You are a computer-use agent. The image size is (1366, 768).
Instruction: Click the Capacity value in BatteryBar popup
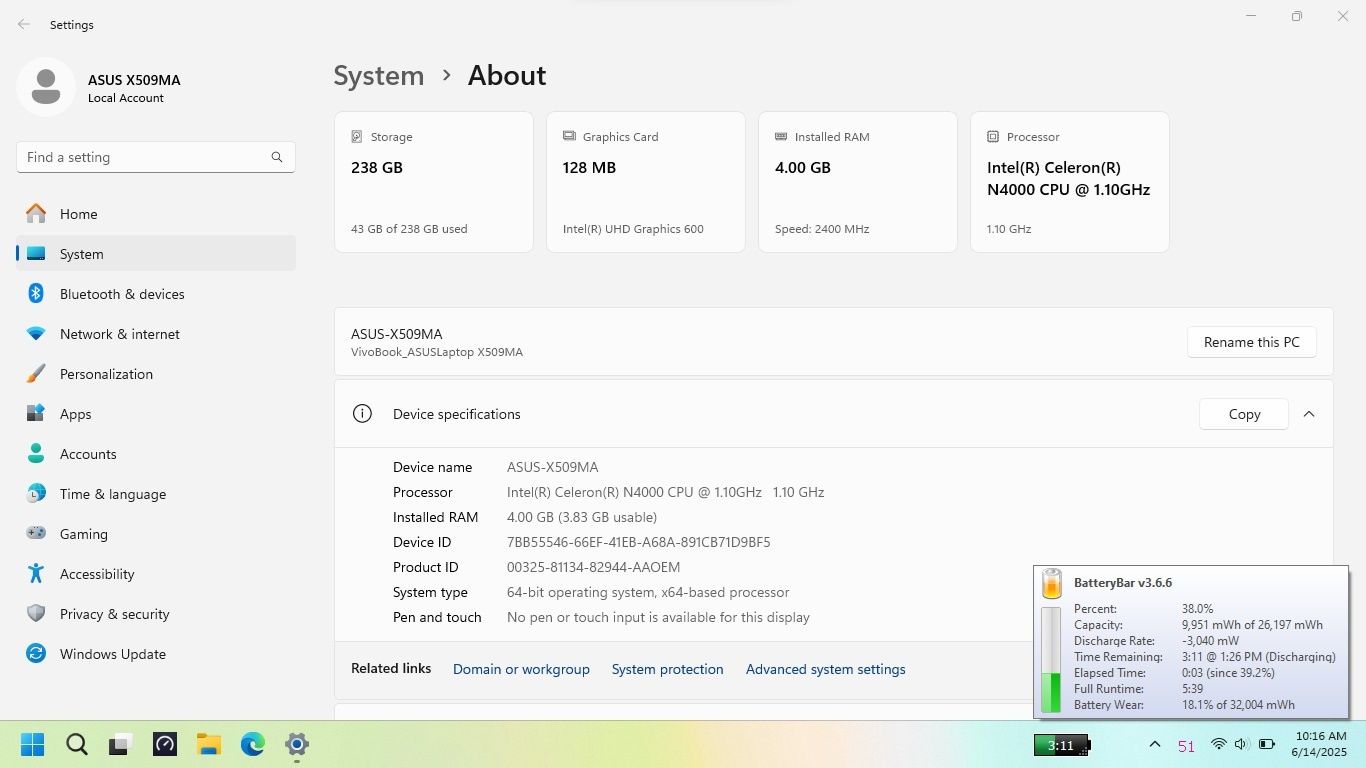[1252, 625]
